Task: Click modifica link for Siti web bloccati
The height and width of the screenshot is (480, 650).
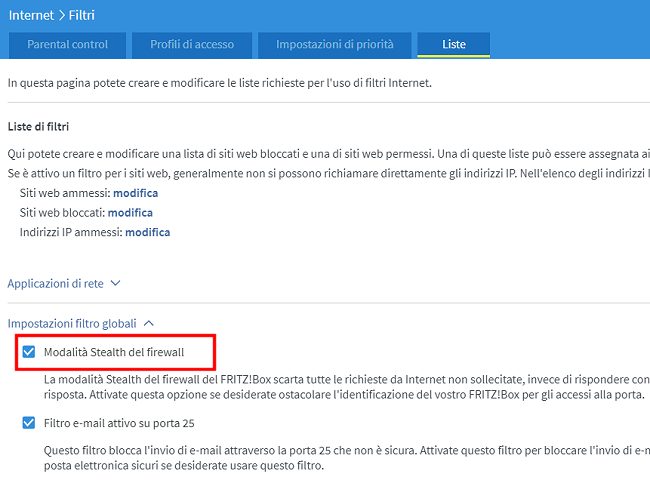Action: click(130, 213)
